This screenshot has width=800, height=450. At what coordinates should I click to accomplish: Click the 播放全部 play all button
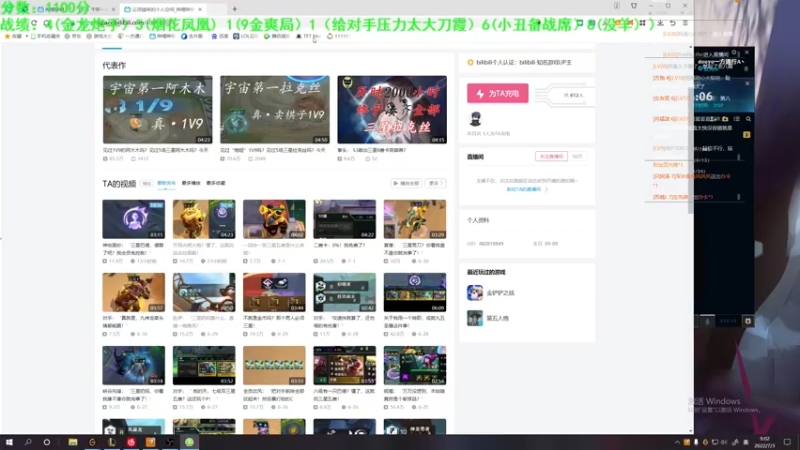[x=406, y=183]
